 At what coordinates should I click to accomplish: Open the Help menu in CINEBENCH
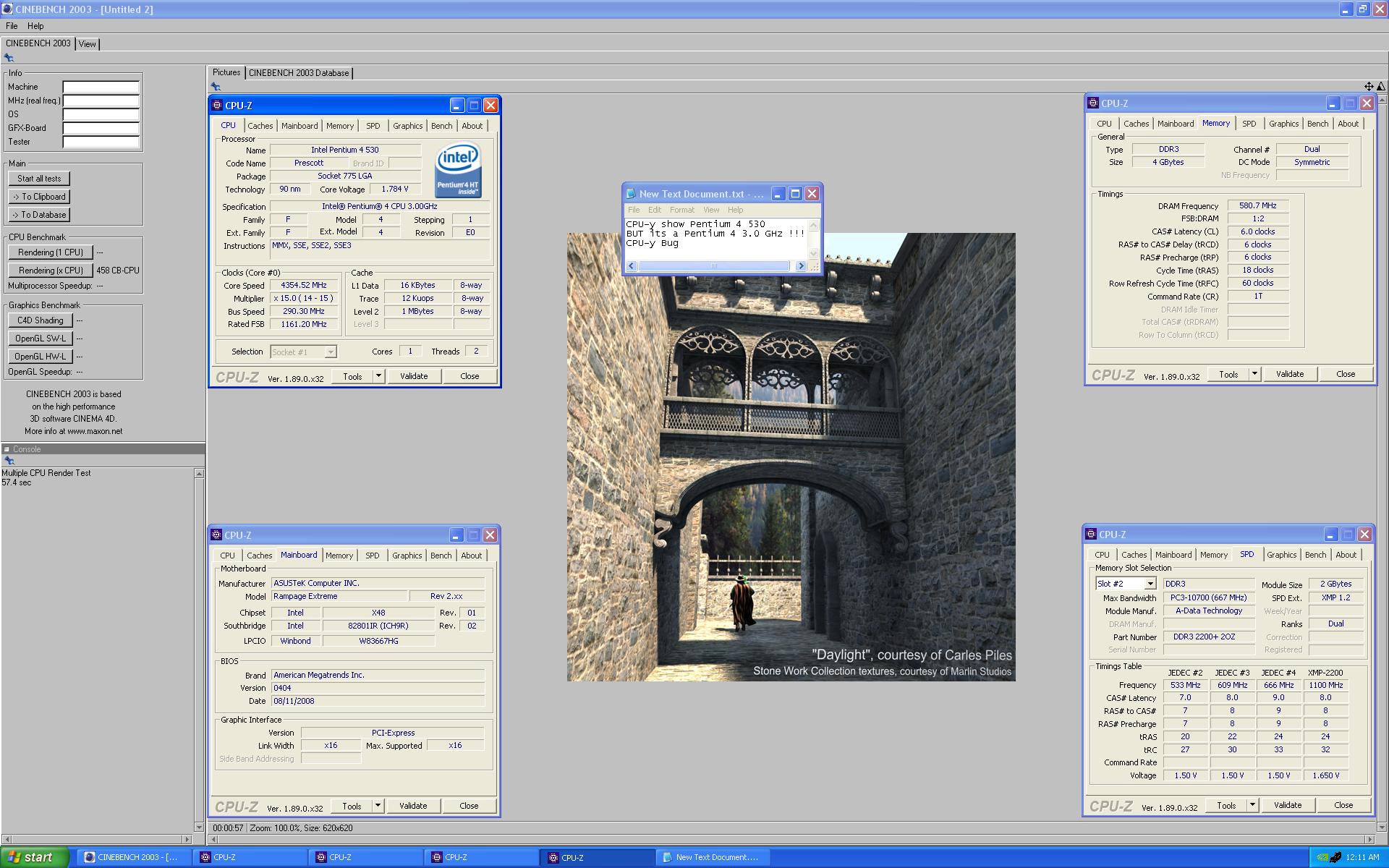point(35,26)
